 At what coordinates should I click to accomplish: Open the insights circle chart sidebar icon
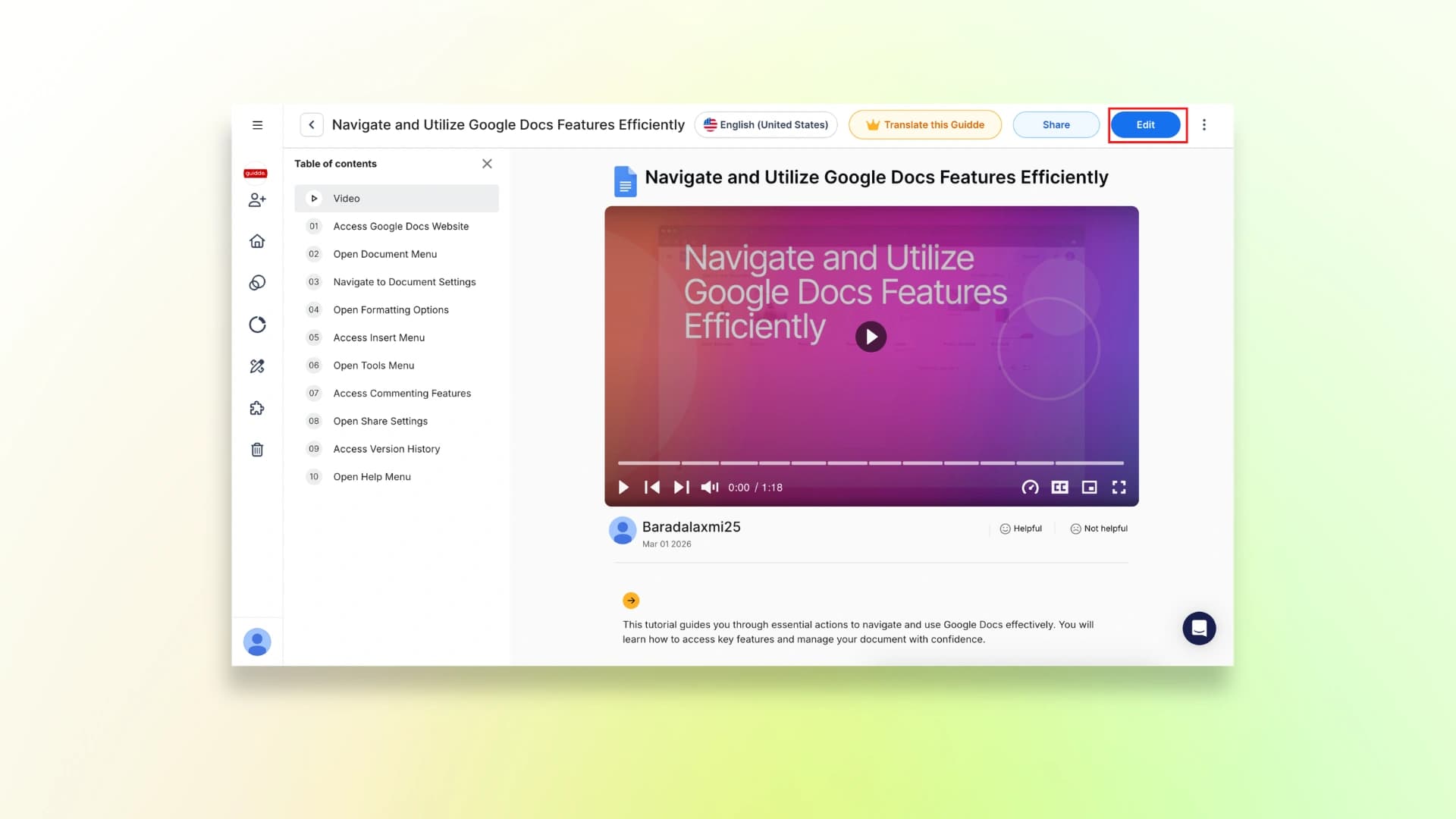(257, 325)
